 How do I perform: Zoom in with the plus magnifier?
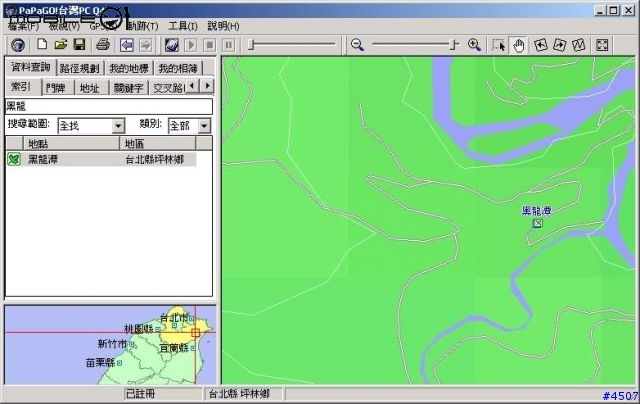(x=474, y=45)
